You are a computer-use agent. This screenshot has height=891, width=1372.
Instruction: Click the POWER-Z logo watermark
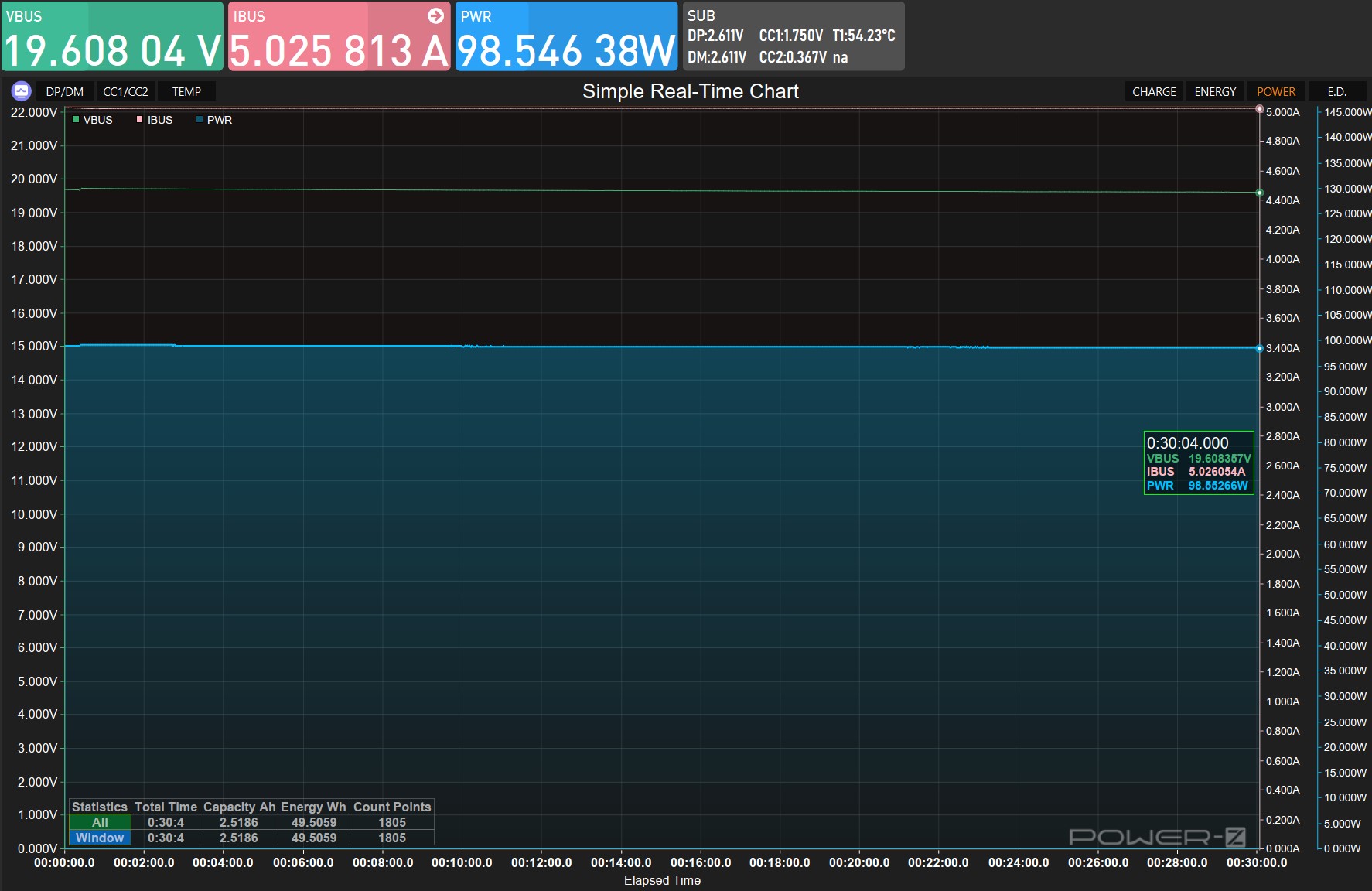(1157, 837)
